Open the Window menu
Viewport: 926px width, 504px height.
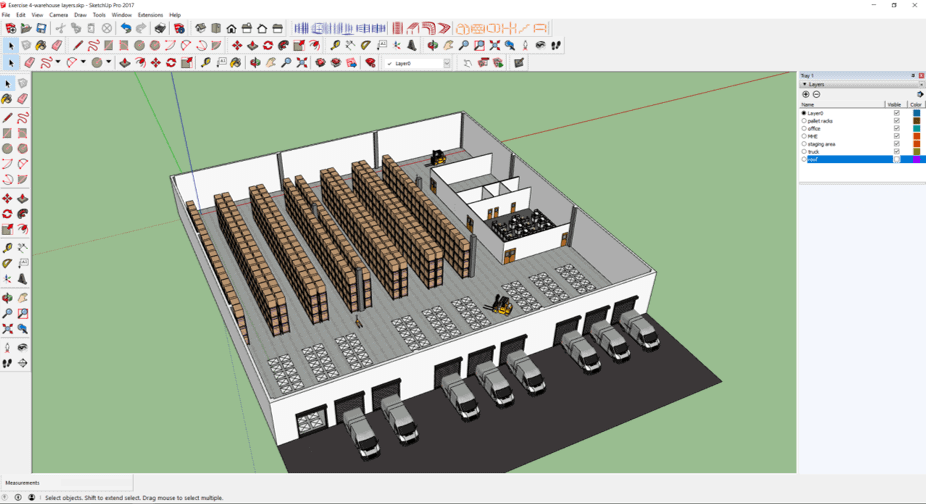[122, 15]
